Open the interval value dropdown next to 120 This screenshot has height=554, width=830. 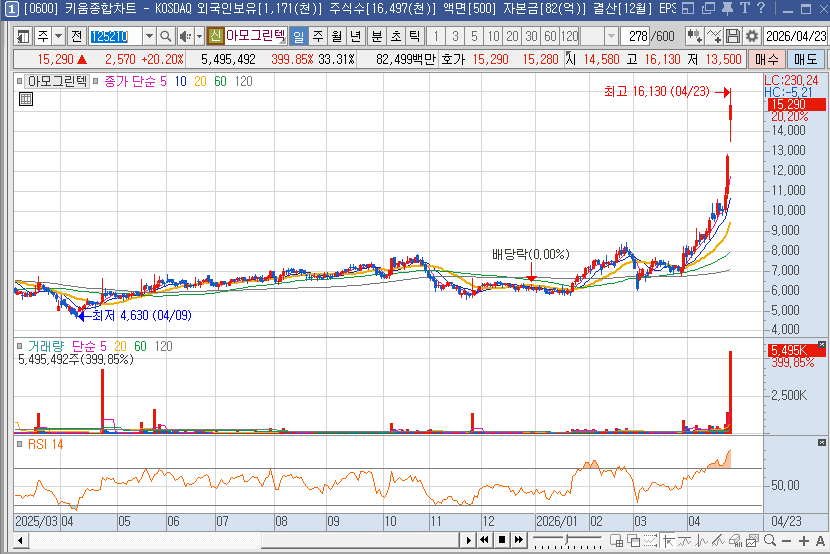tap(611, 37)
